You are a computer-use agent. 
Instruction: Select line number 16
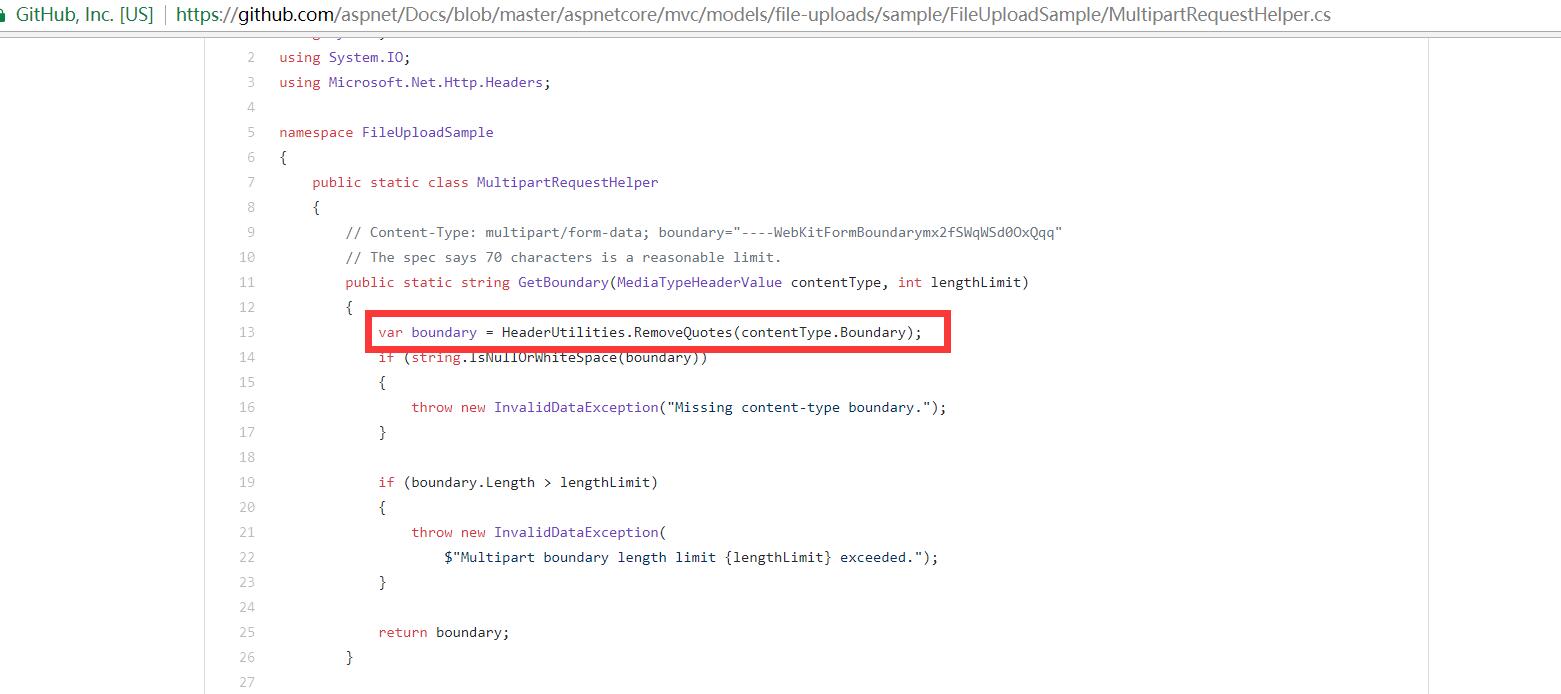(247, 407)
